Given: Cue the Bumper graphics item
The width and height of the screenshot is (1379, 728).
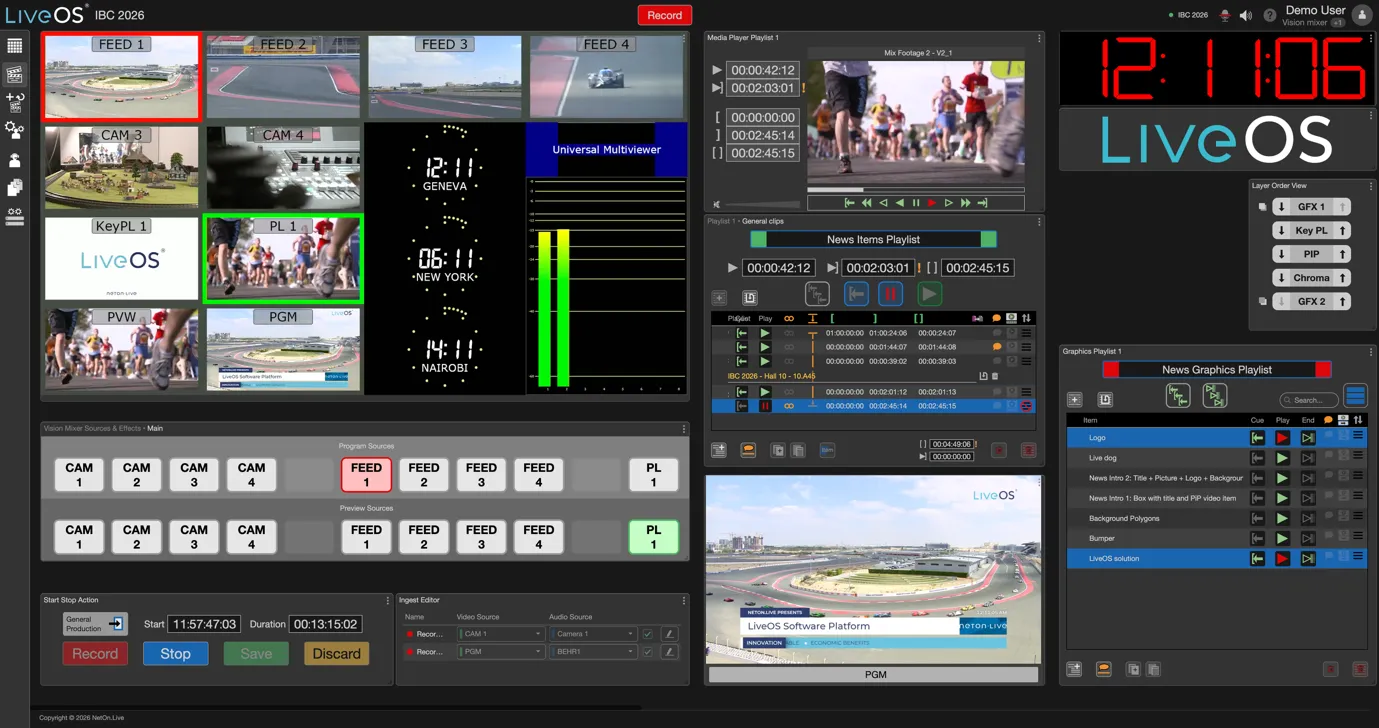Looking at the screenshot, I should pyautogui.click(x=1257, y=538).
